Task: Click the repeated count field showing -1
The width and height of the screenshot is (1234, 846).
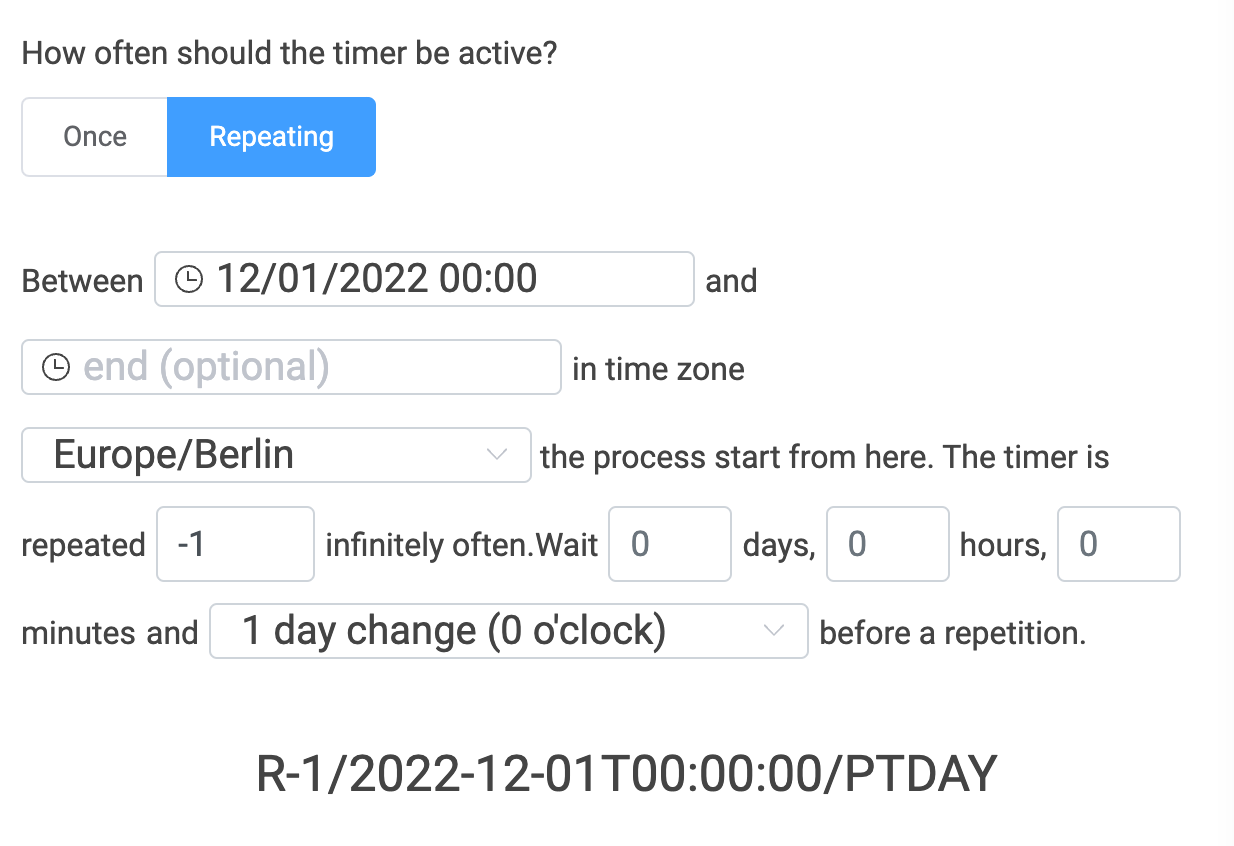Action: 235,544
